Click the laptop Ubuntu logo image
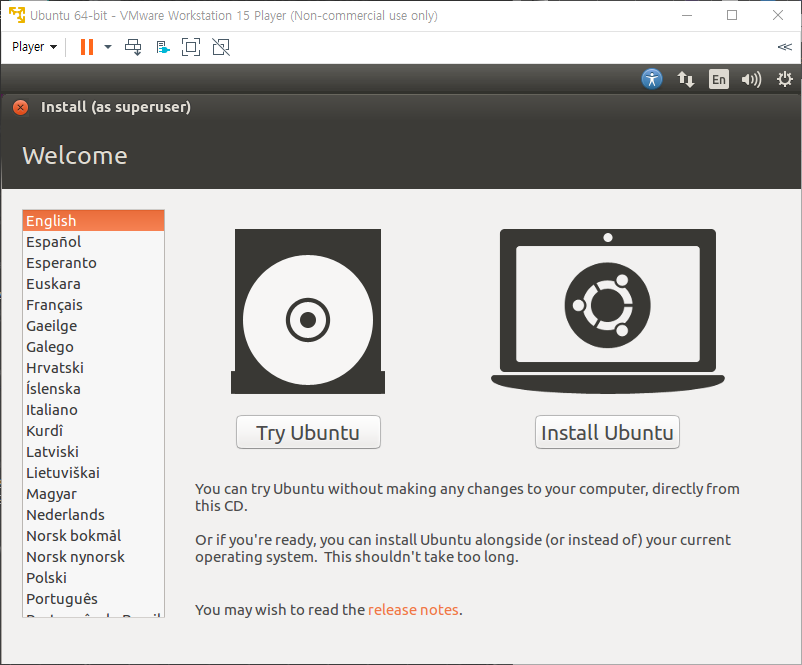Viewport: 802px width, 665px height. [x=608, y=311]
